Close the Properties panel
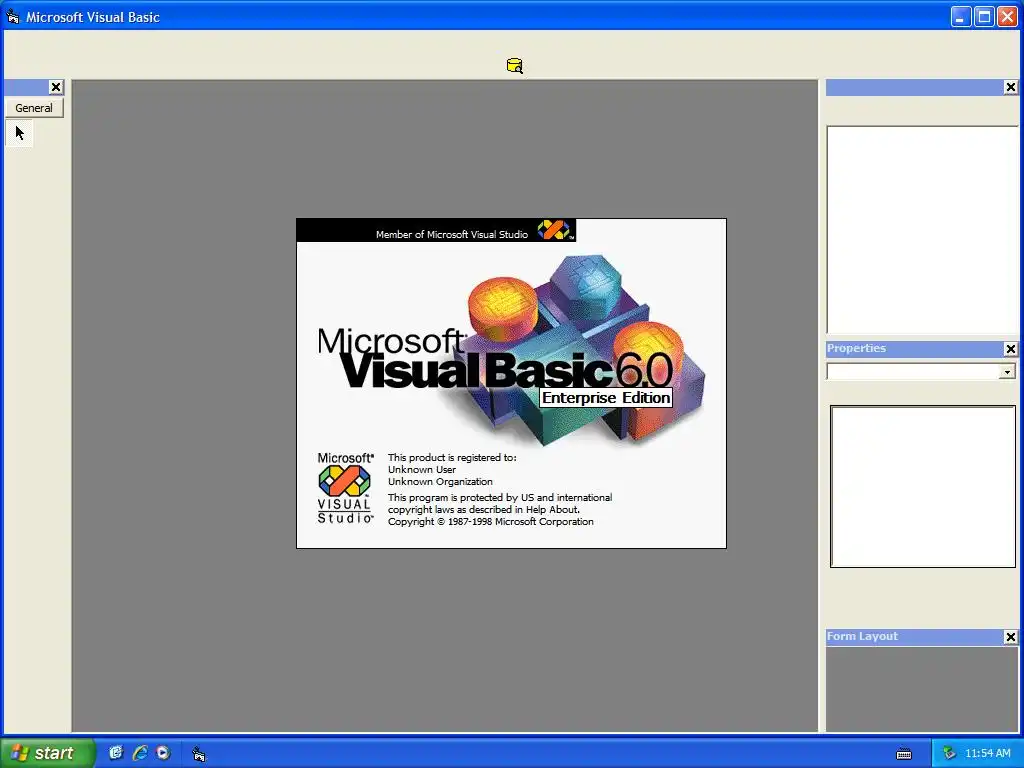This screenshot has height=768, width=1024. [1010, 349]
